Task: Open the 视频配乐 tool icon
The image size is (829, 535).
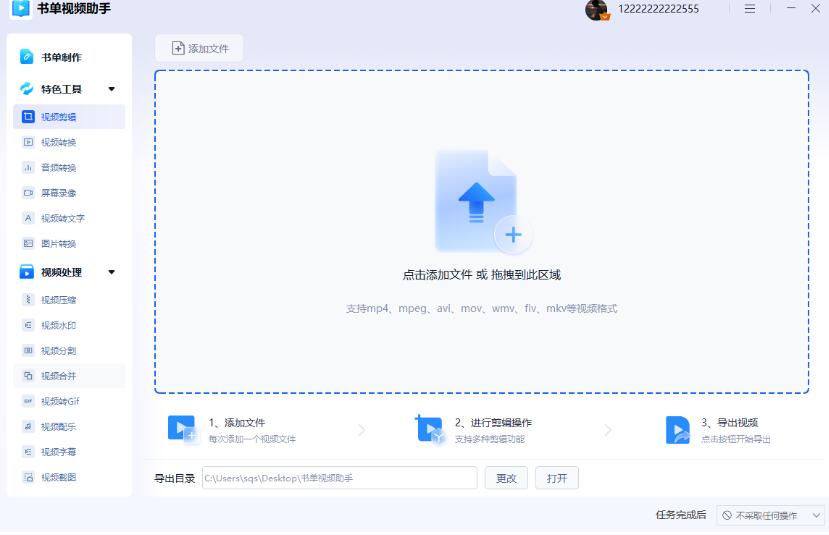Action: tap(29, 426)
